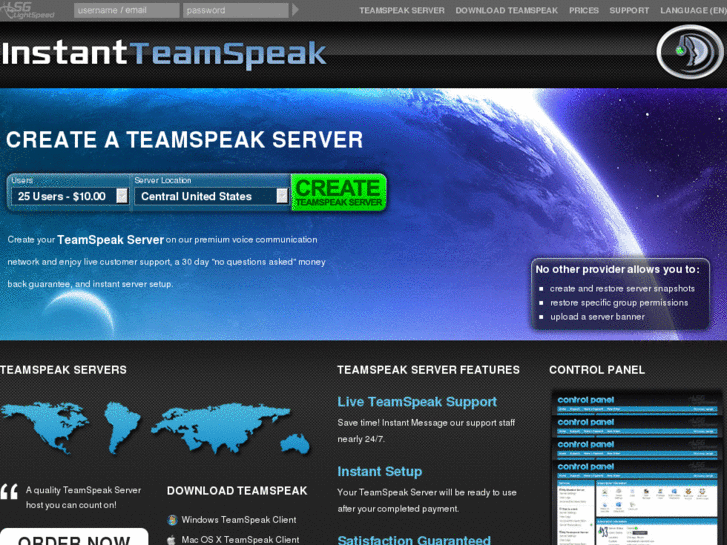Image resolution: width=727 pixels, height=545 pixels.
Task: Click 'restore specific group permissions' text
Action: coord(619,303)
